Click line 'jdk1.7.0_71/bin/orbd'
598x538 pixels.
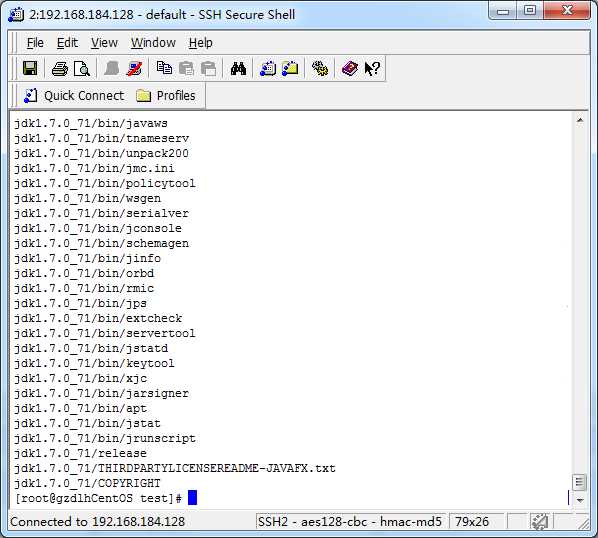point(84,273)
